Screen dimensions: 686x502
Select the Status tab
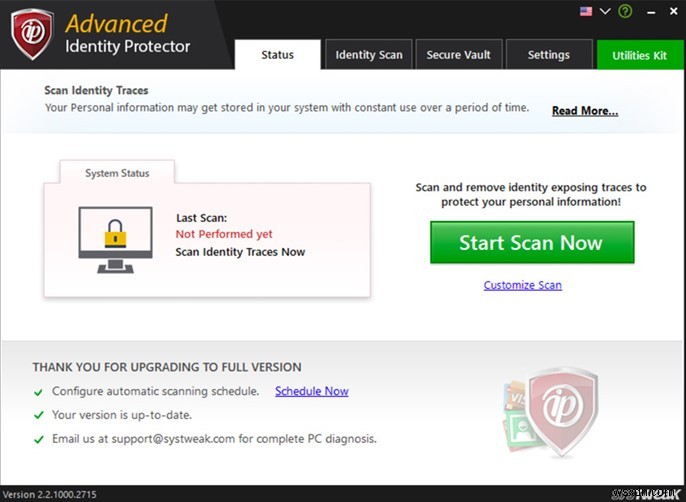(277, 55)
